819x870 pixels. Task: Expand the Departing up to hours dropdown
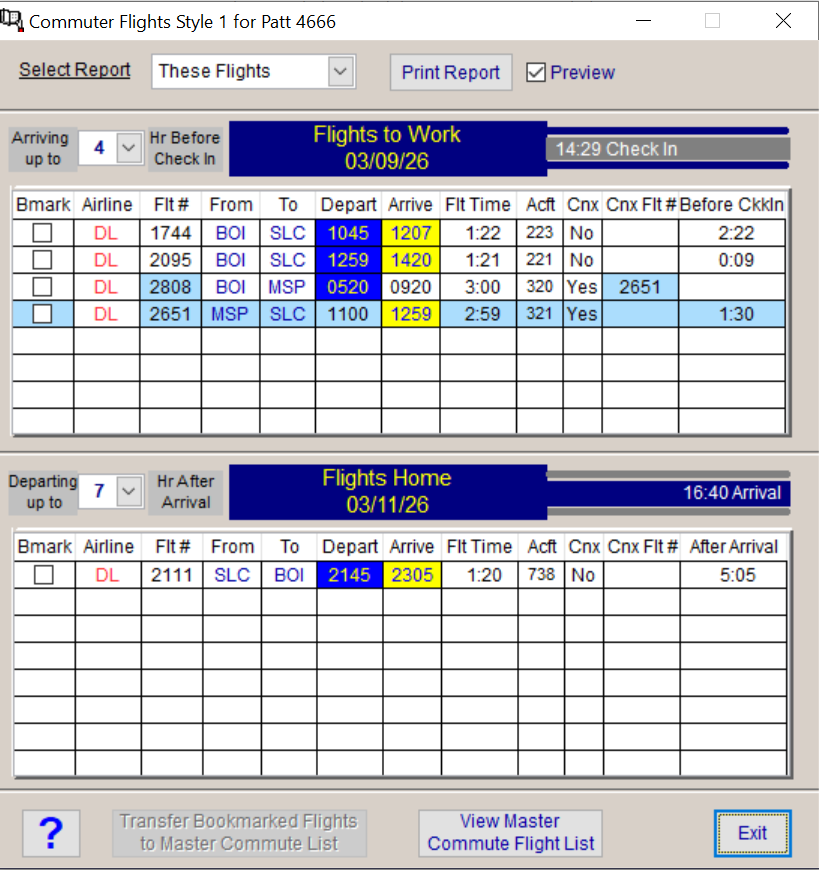click(129, 491)
